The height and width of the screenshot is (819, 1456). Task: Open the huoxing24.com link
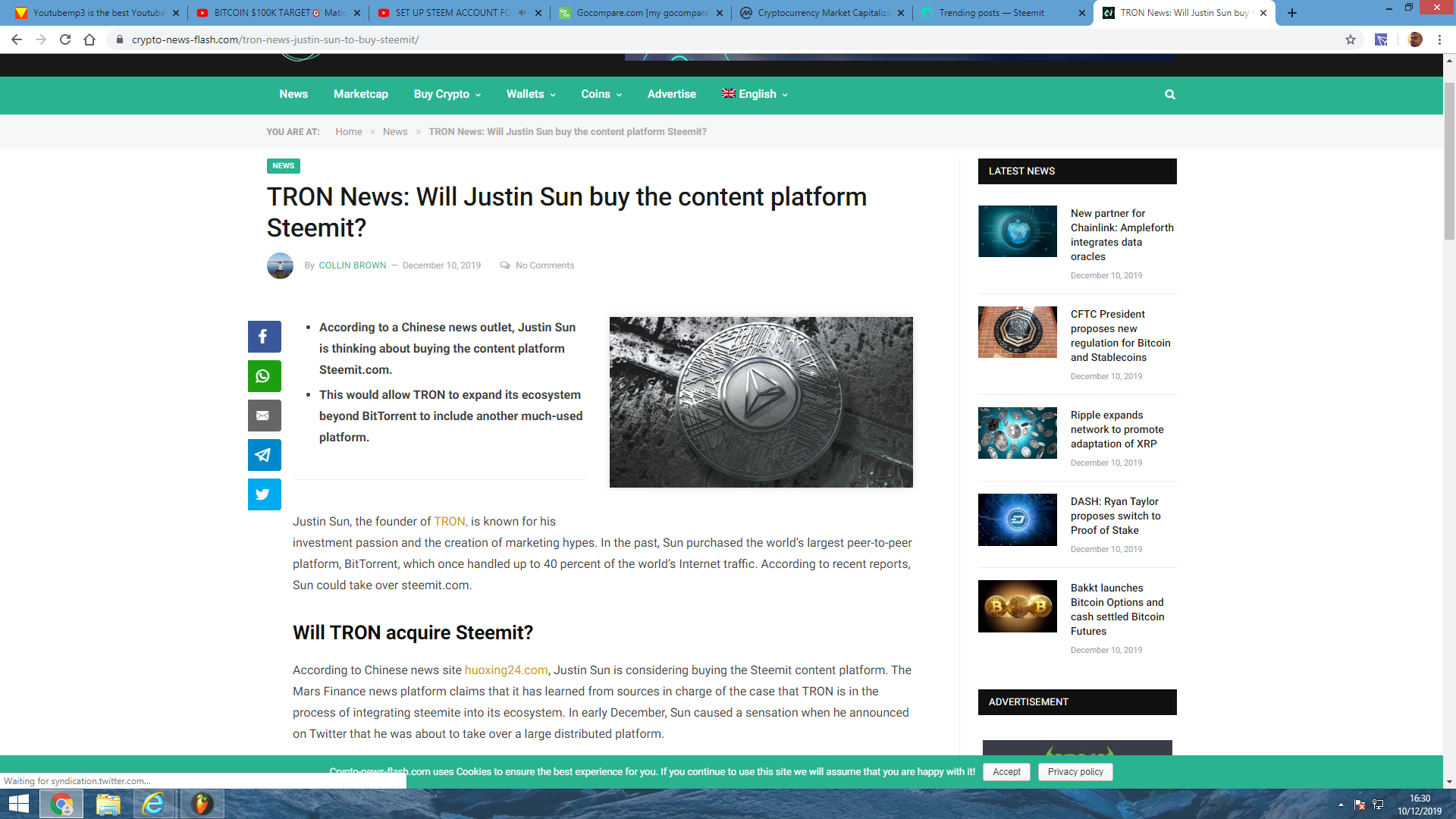click(x=505, y=670)
